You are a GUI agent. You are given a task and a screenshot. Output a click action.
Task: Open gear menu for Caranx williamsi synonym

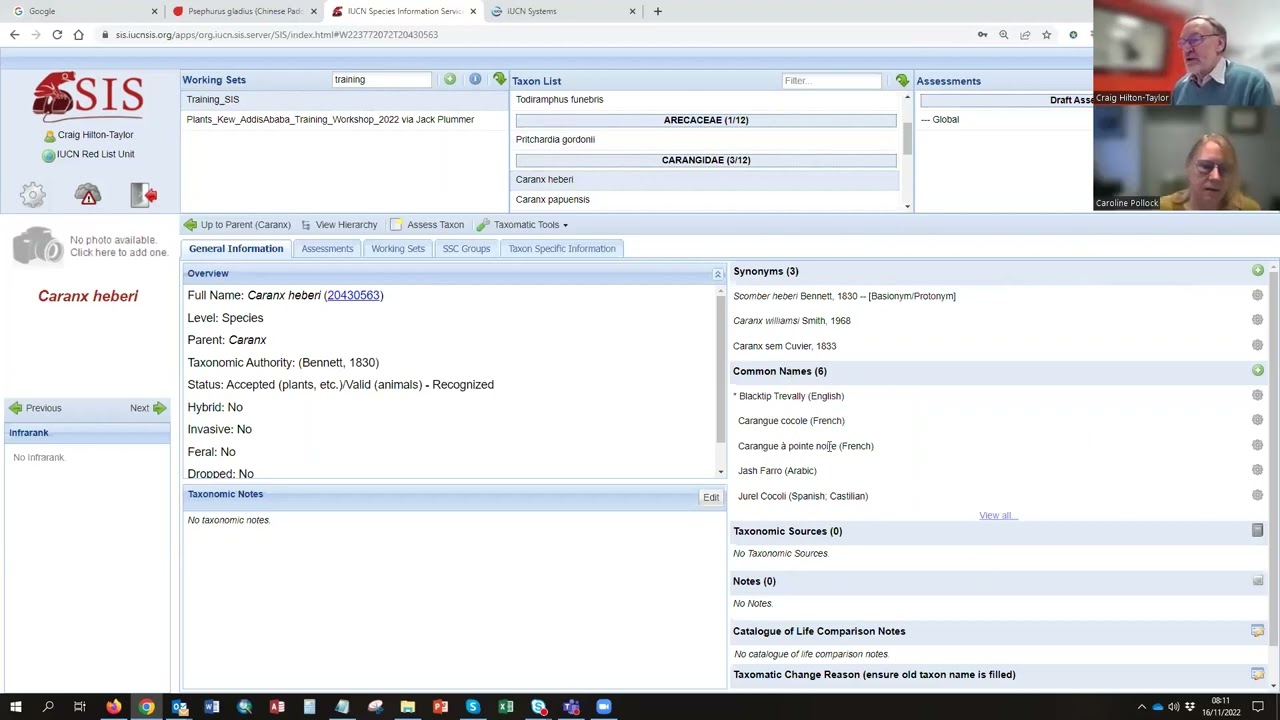(x=1257, y=321)
